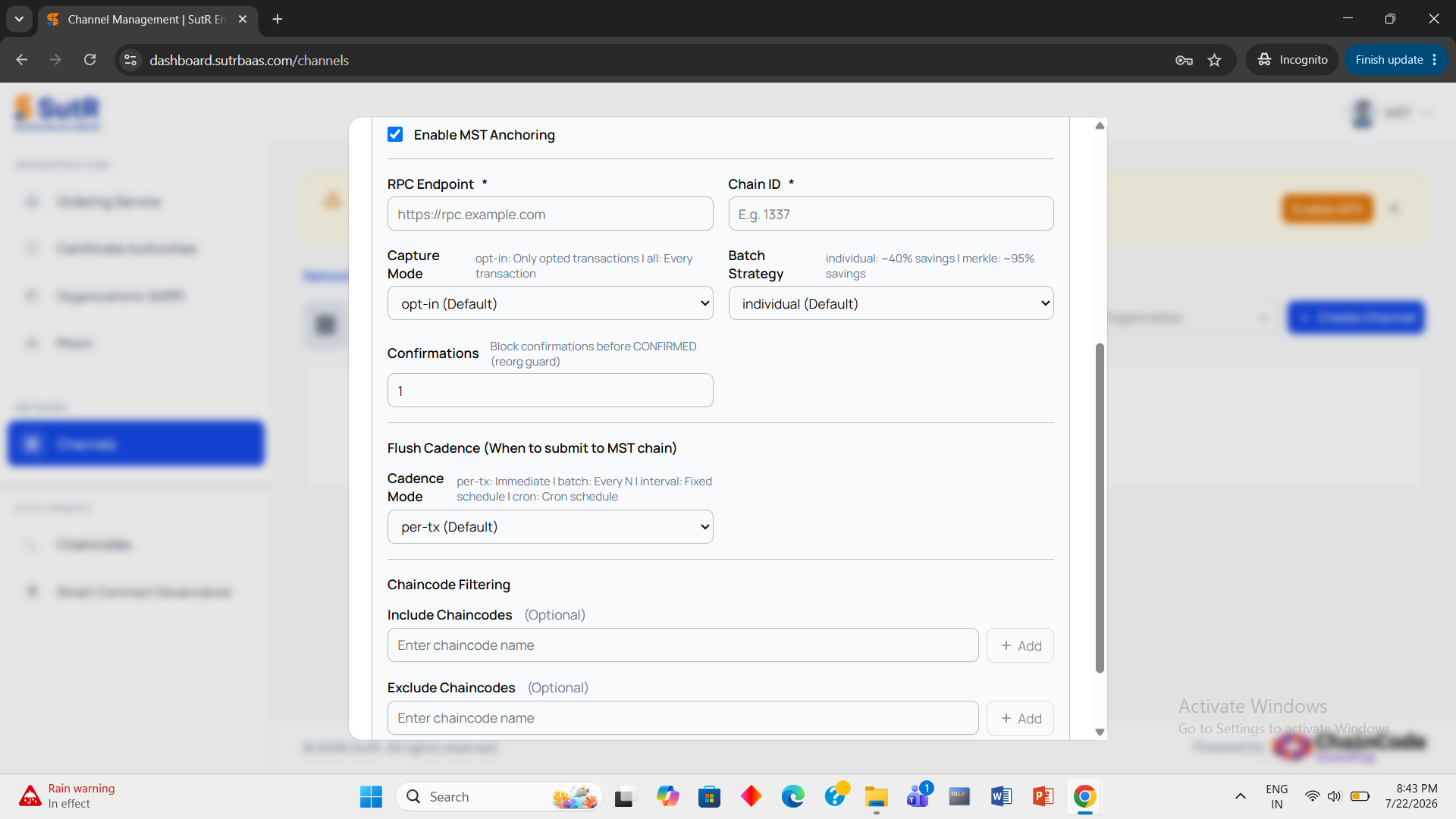1456x819 pixels.
Task: Open Microsoft Teams from taskbar
Action: tap(918, 796)
